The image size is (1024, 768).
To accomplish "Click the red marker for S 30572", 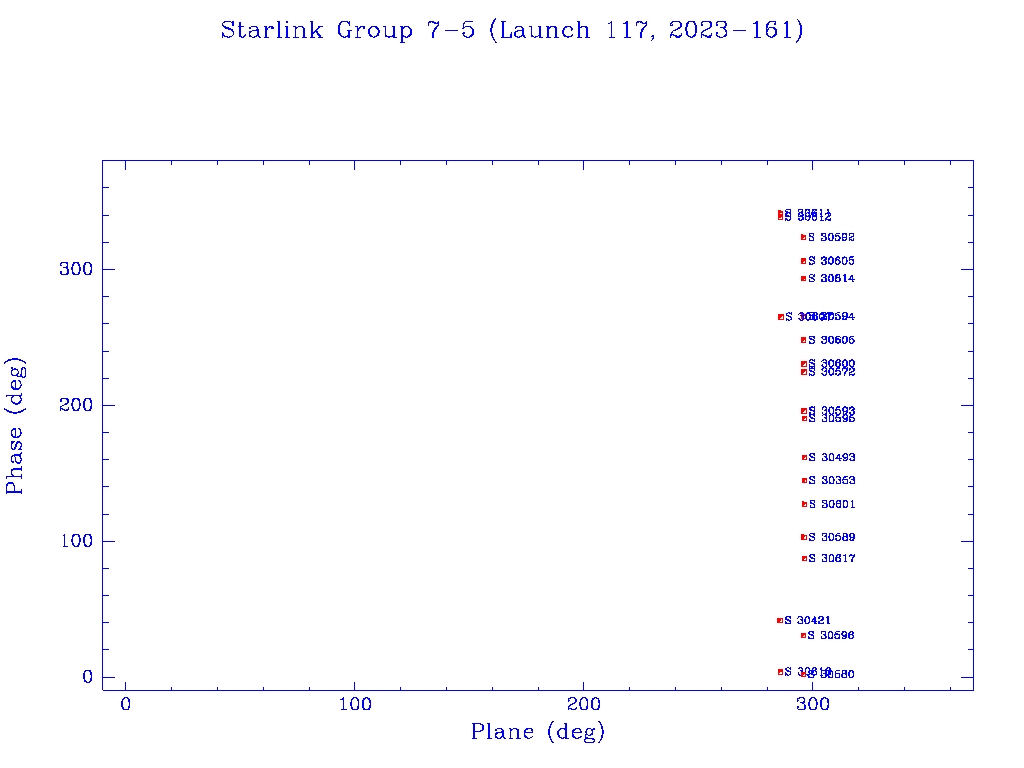I will pyautogui.click(x=803, y=372).
